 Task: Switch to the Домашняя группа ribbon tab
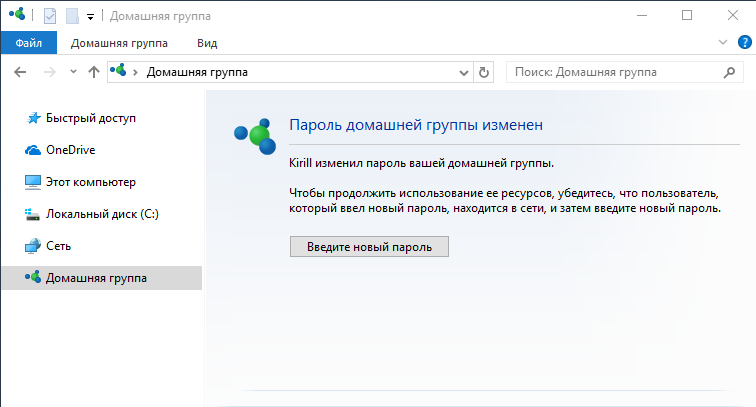(x=119, y=43)
